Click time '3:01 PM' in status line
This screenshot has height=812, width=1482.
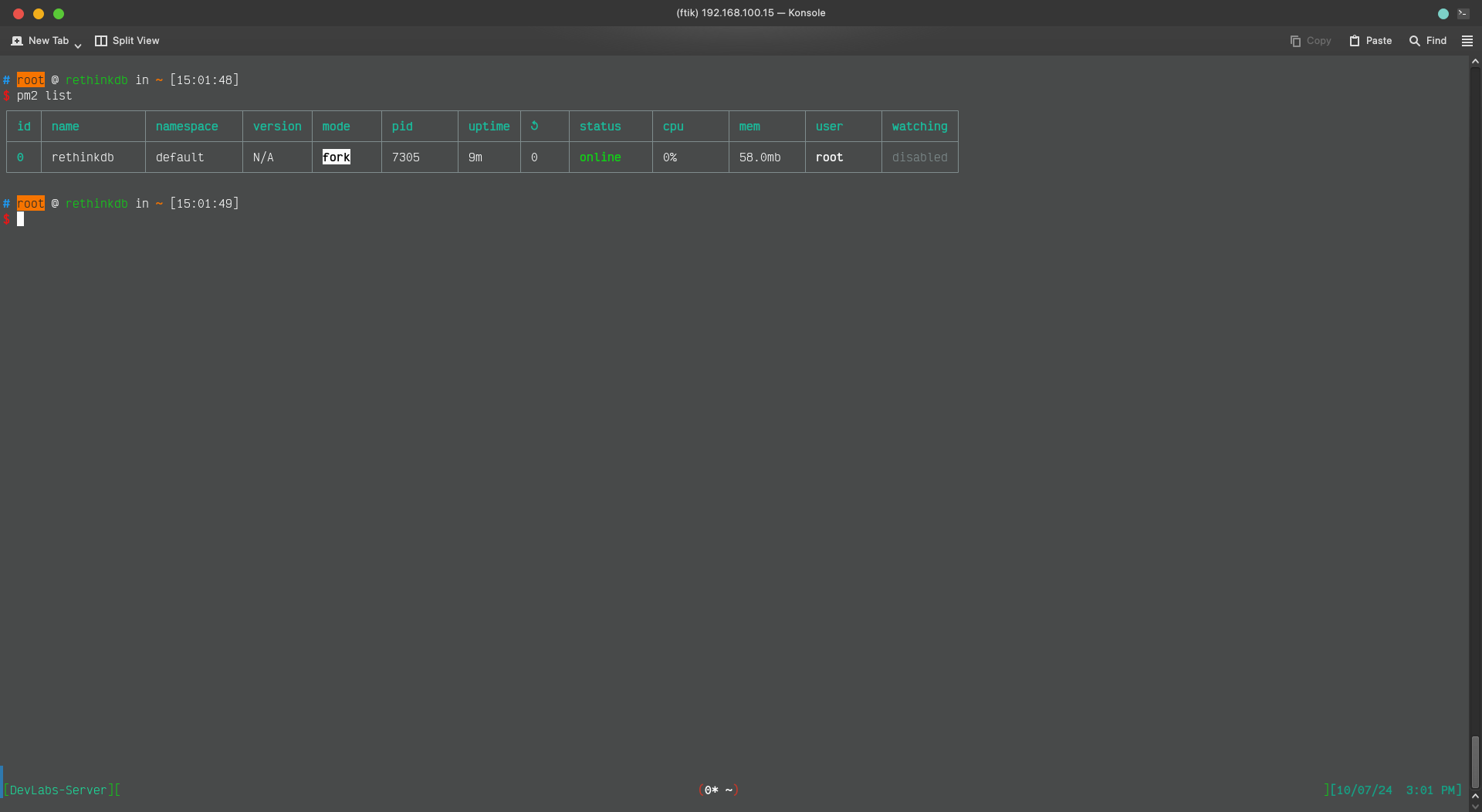pos(1430,790)
